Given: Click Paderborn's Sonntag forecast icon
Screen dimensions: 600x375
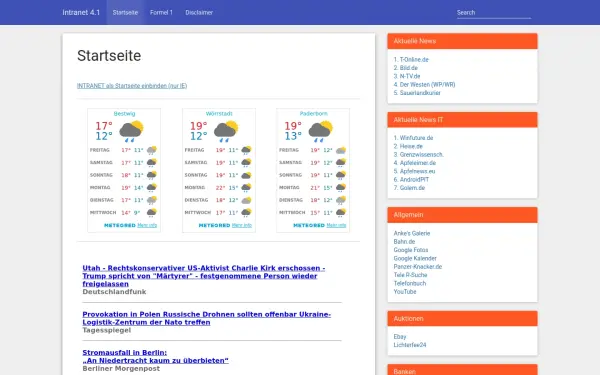Looking at the screenshot, I should coord(341,175).
